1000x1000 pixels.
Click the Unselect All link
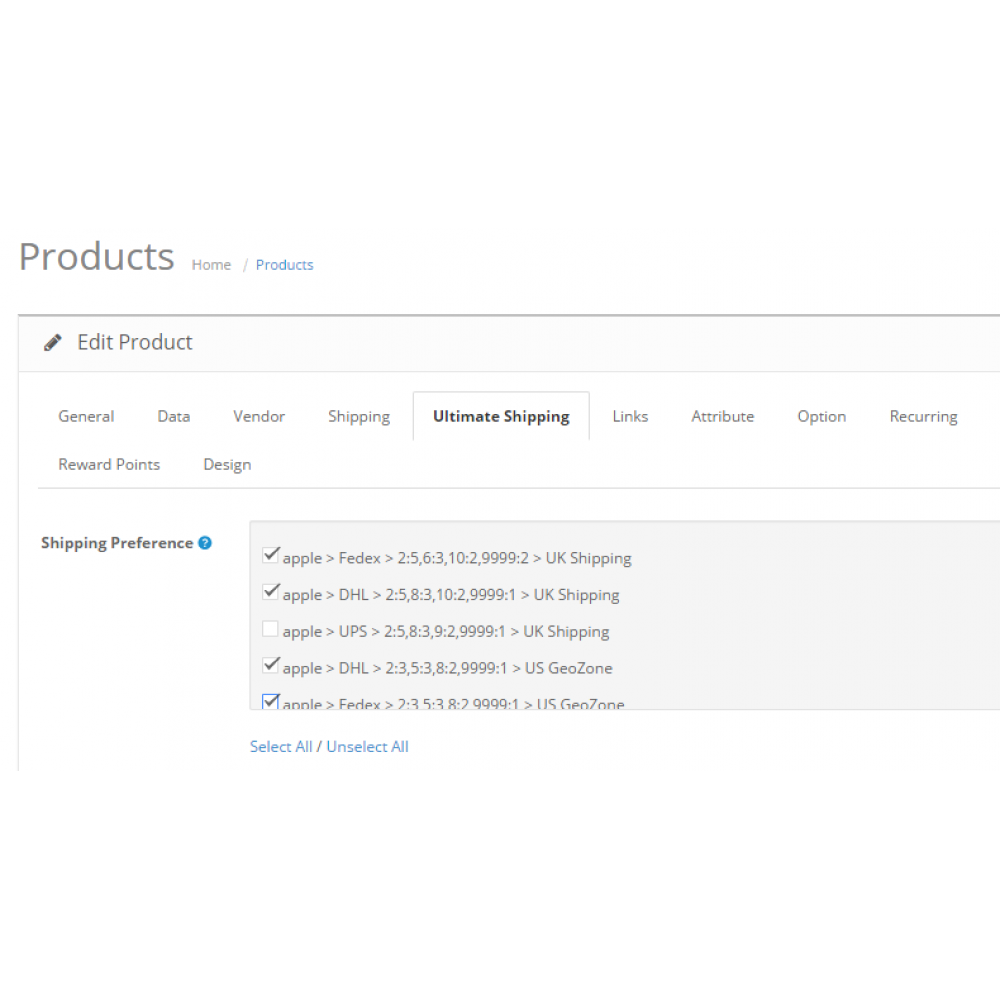(367, 746)
